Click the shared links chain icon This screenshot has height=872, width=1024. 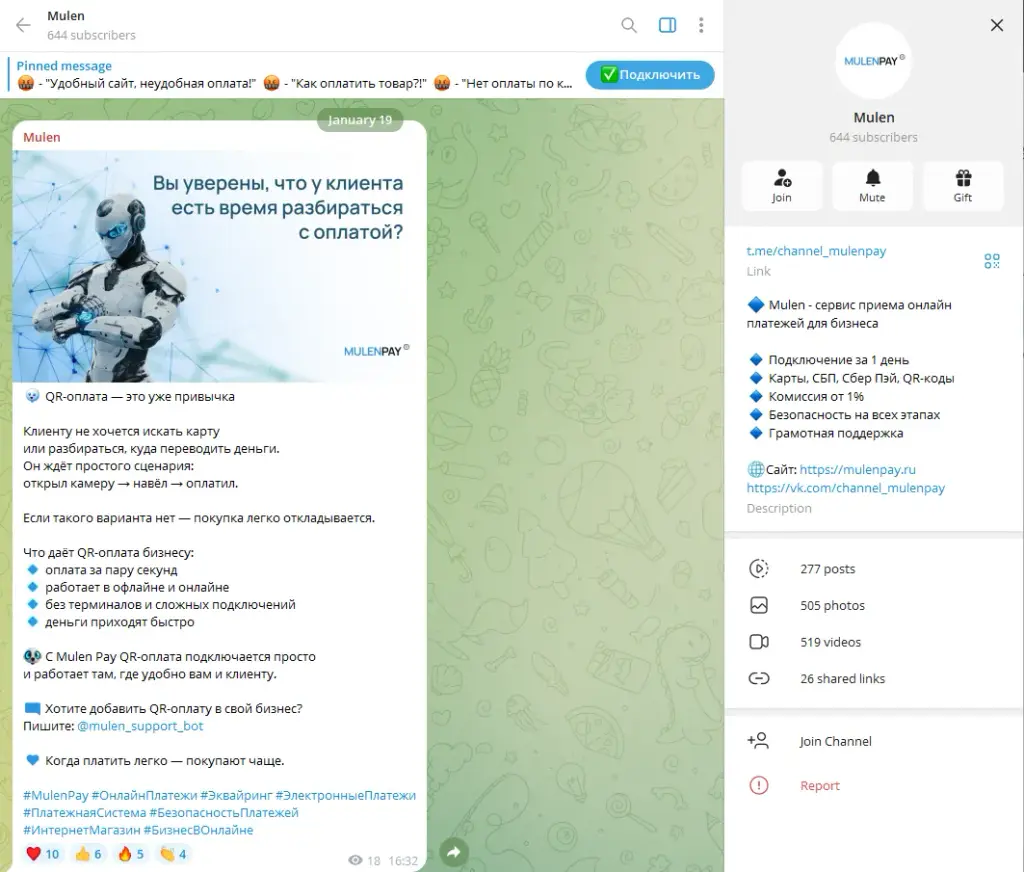point(759,679)
